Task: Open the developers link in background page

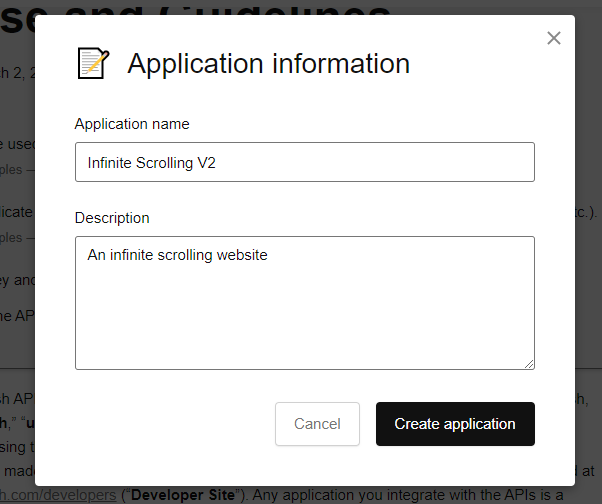Action: click(58, 495)
